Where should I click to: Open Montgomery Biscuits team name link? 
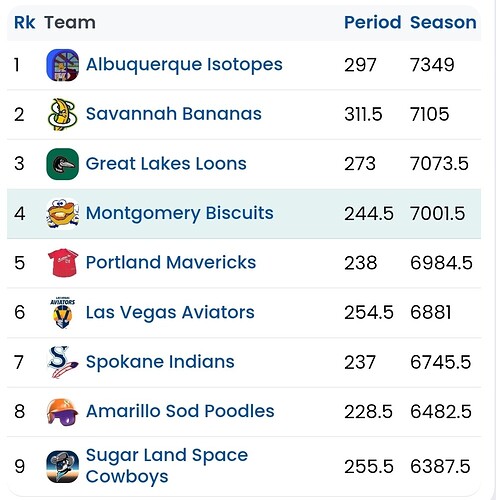pos(180,213)
